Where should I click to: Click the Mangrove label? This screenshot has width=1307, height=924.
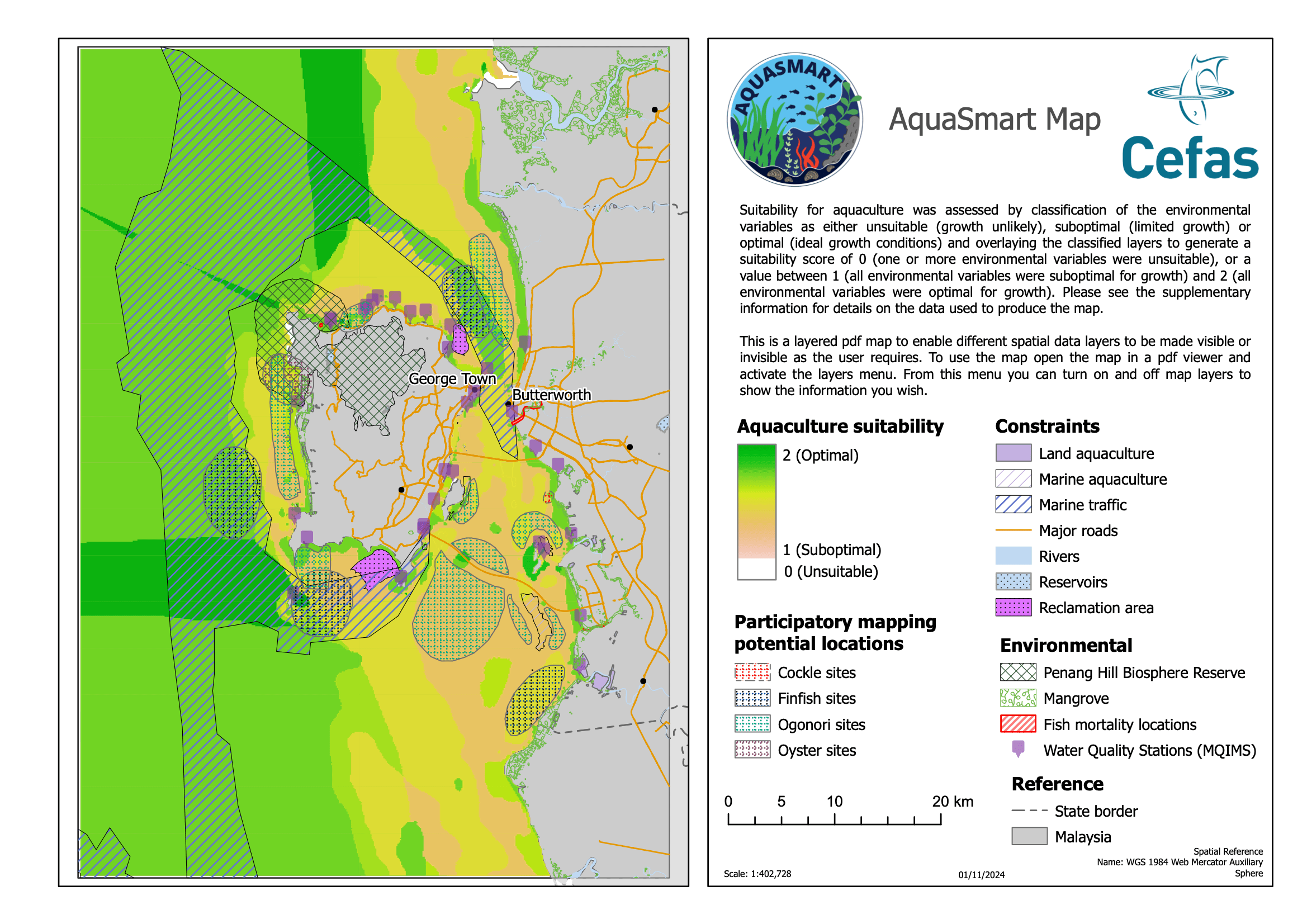point(1076,699)
